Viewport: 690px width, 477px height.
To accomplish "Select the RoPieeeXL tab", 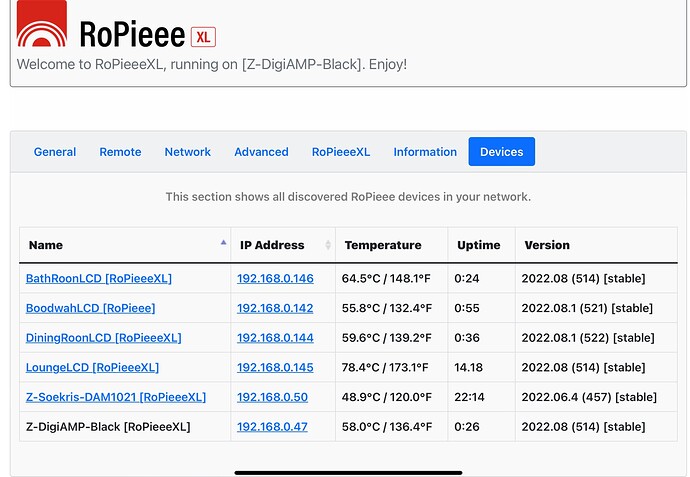I will coord(341,152).
